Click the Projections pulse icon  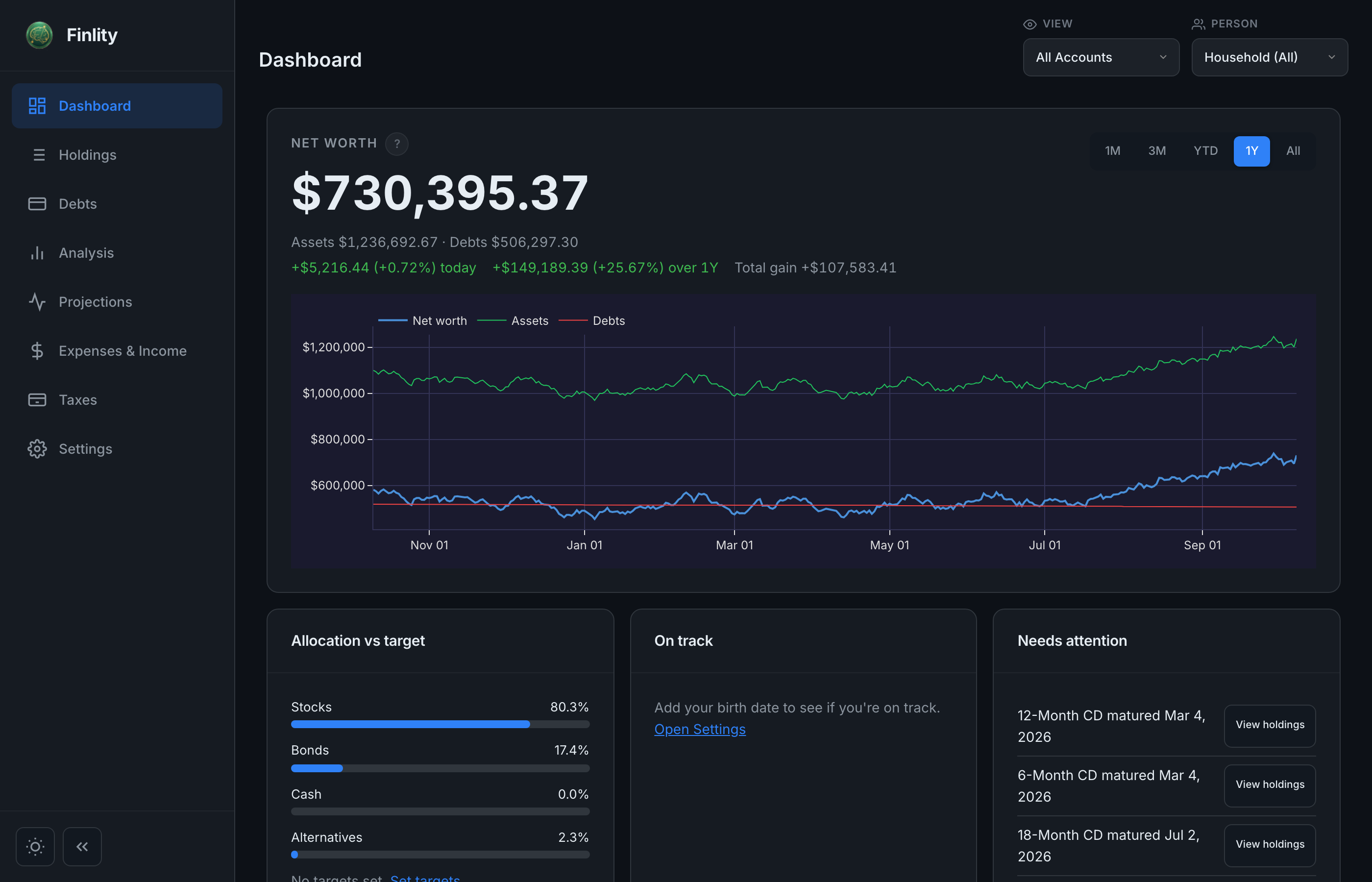[37, 302]
